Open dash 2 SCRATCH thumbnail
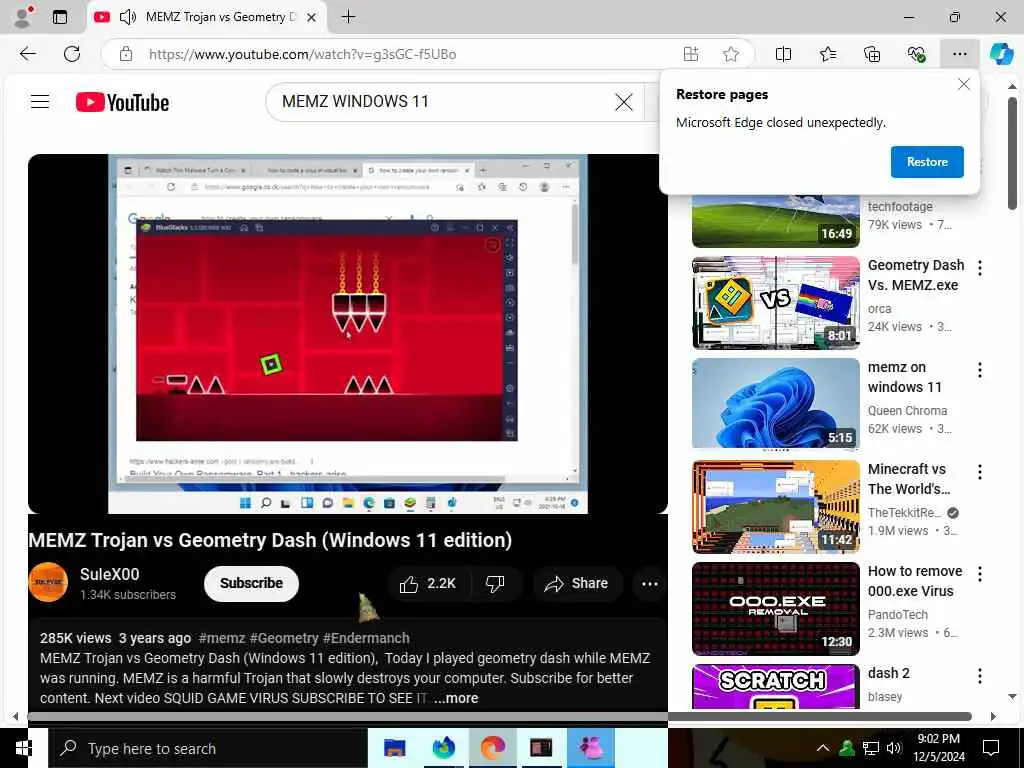1024x768 pixels. (775, 686)
